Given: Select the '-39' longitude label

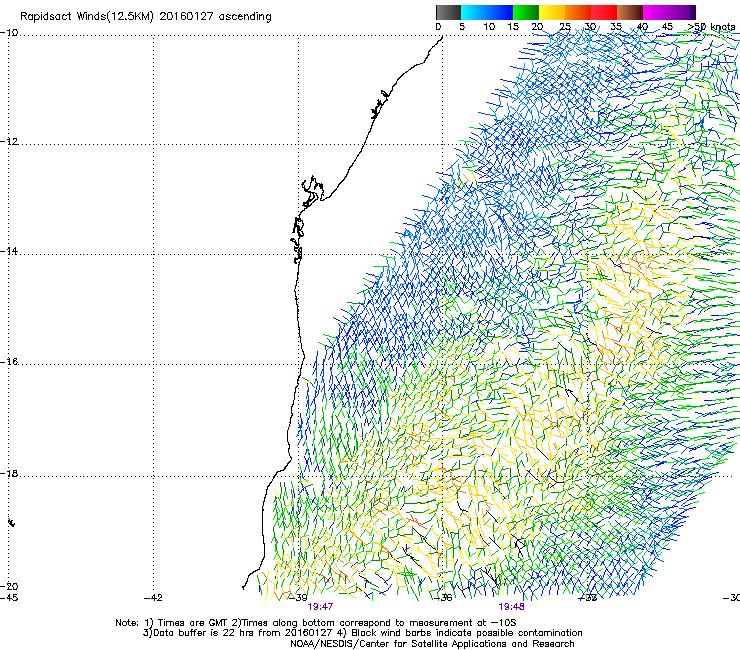Looking at the screenshot, I should click(x=298, y=598).
